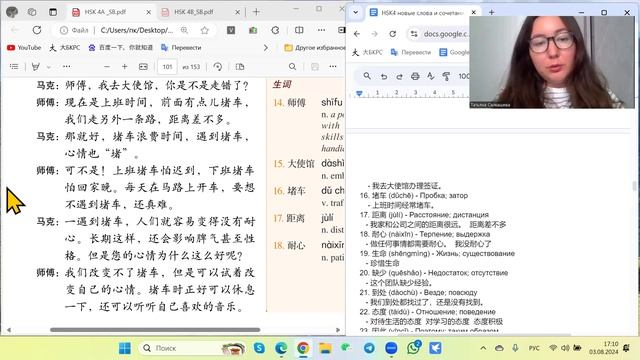
Task: Select the PDF draw tool
Action: point(36,67)
